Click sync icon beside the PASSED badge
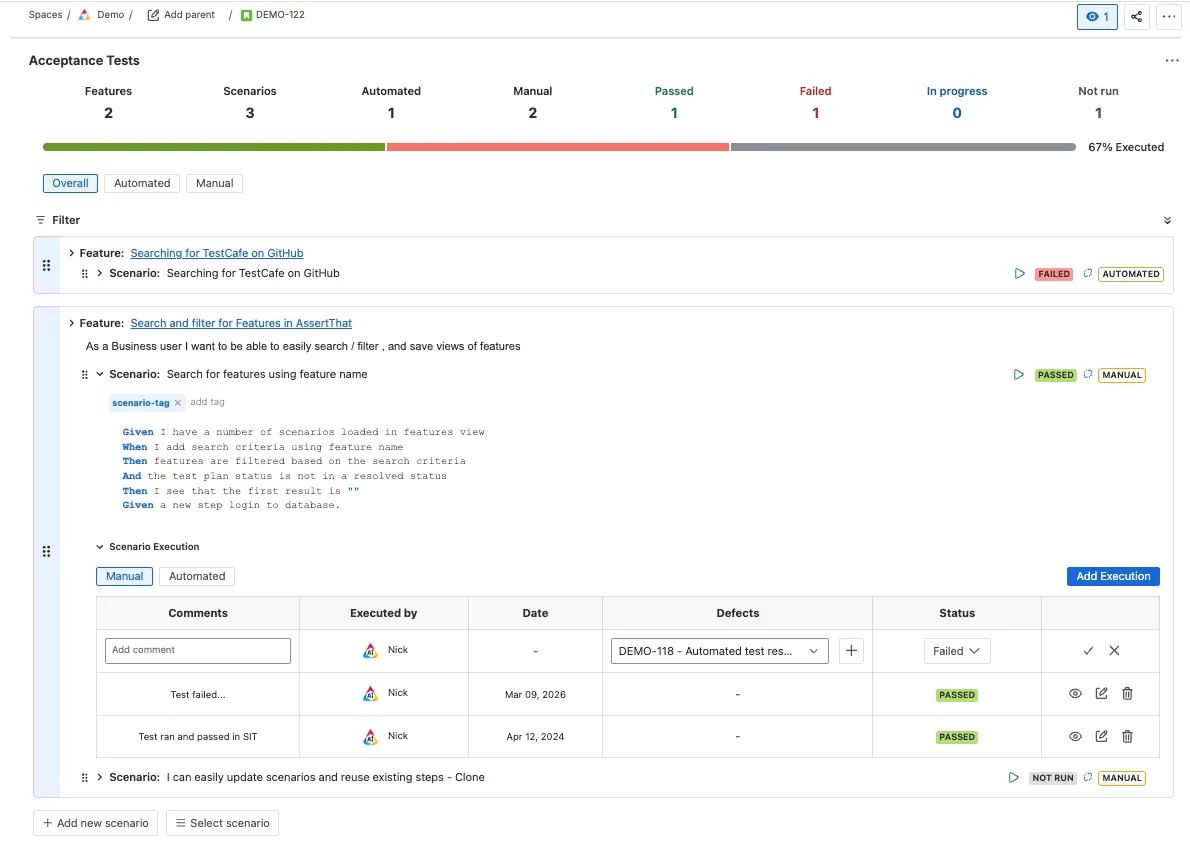This screenshot has height=857, width=1190. point(1088,374)
